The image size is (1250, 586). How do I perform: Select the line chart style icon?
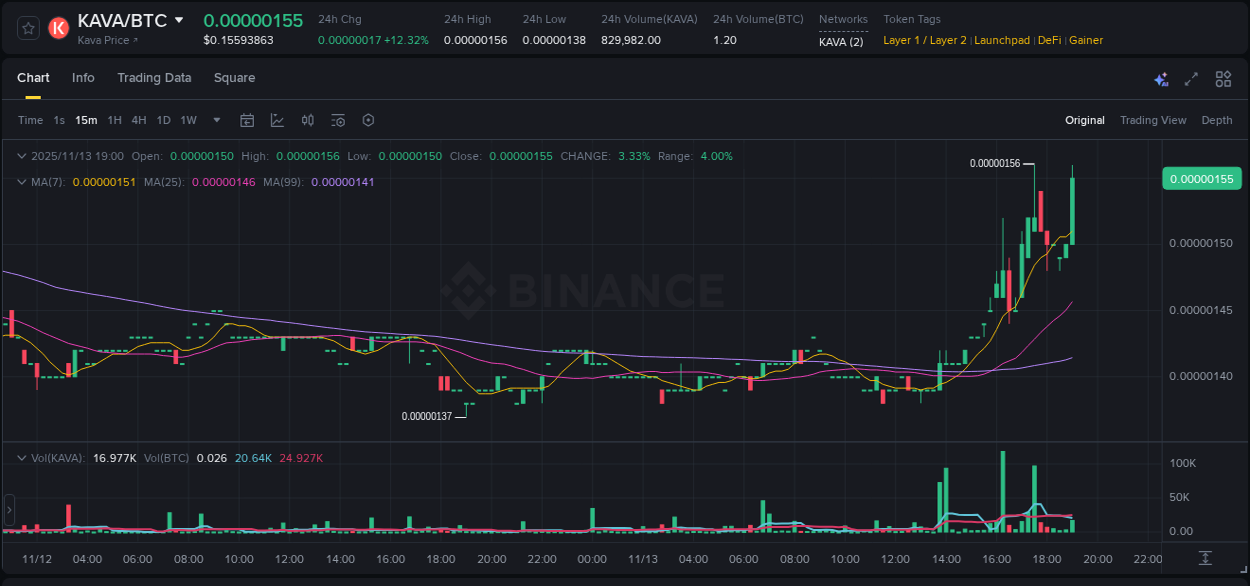coord(277,119)
